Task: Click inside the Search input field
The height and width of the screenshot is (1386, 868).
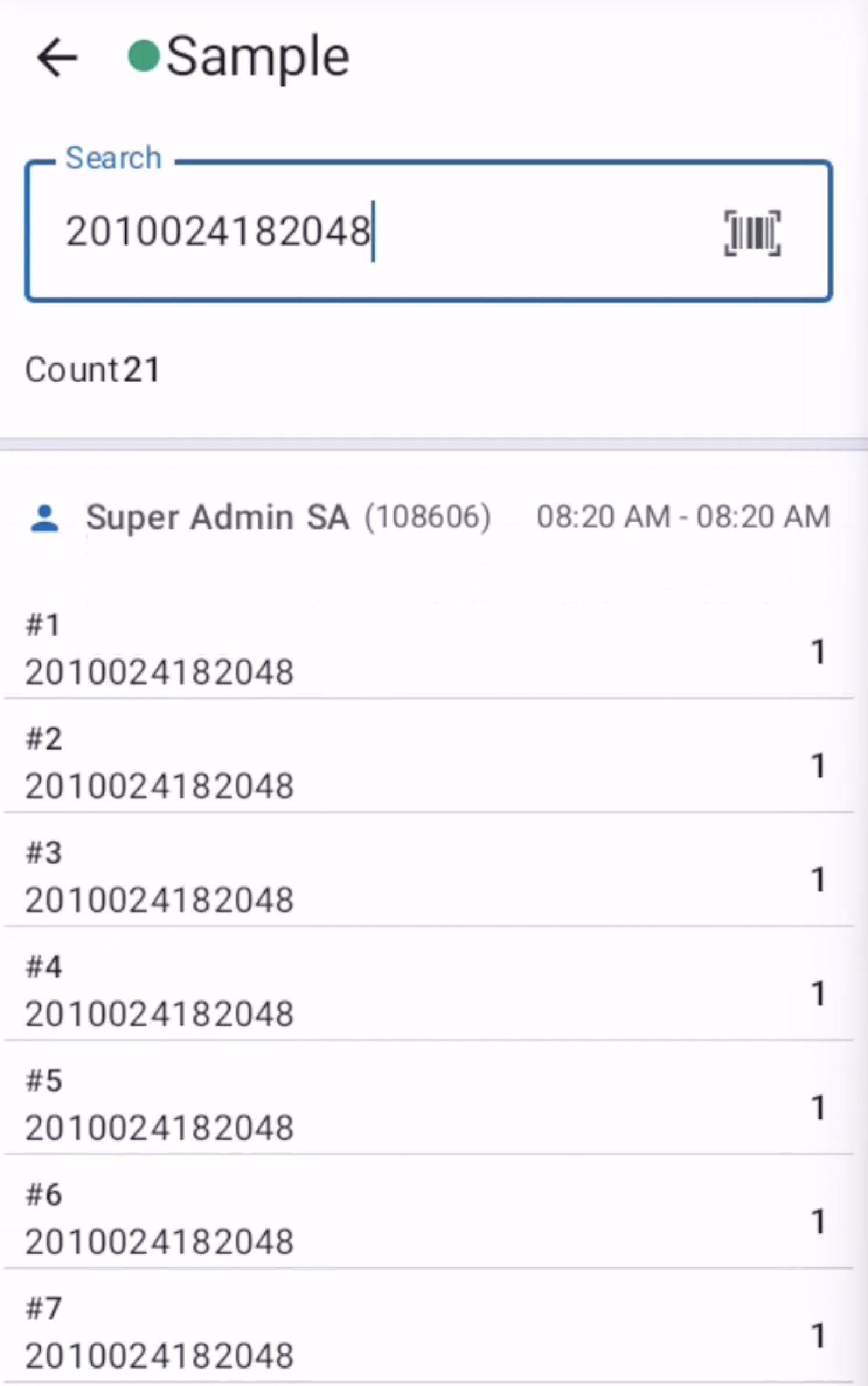Action: [x=373, y=232]
